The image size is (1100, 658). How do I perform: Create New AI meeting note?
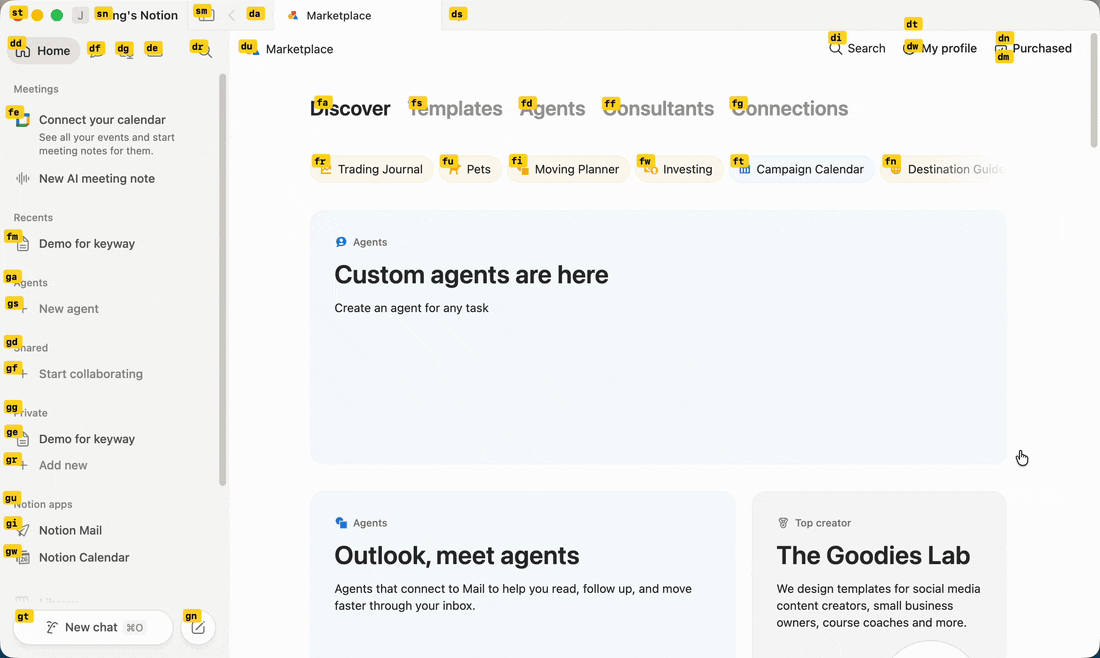pyautogui.click(x=112, y=178)
